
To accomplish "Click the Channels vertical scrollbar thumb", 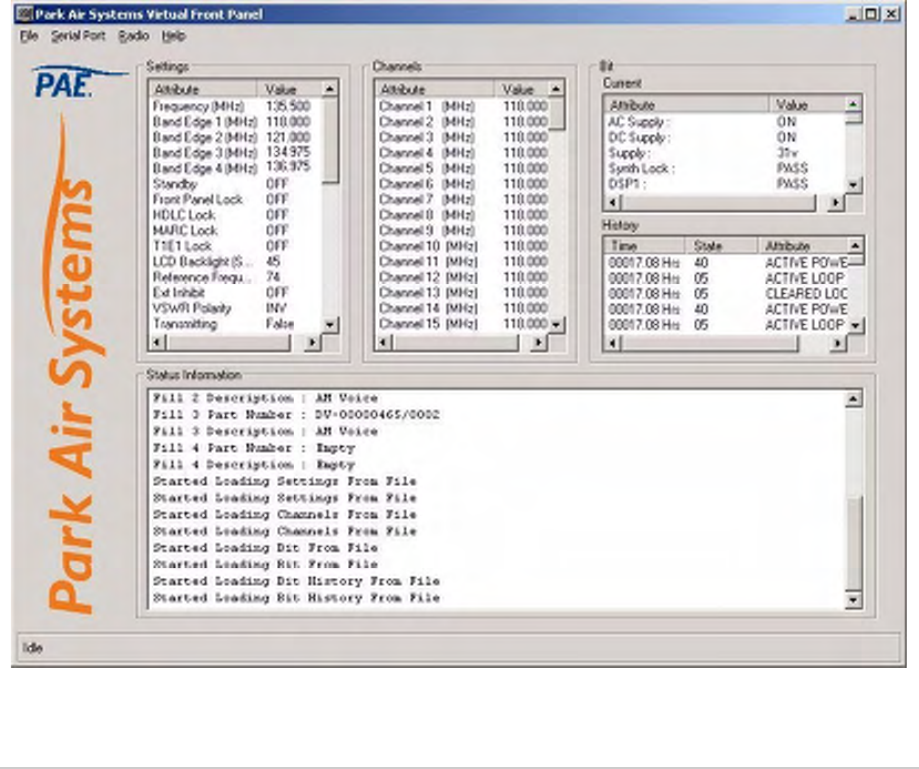I will coord(557,114).
